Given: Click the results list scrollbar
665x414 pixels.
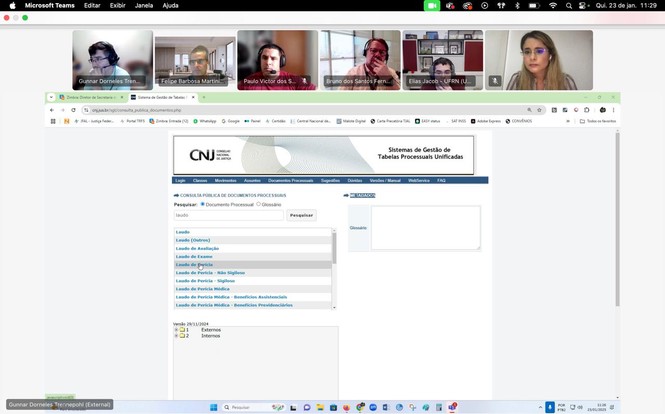Looking at the screenshot, I should coord(334,250).
